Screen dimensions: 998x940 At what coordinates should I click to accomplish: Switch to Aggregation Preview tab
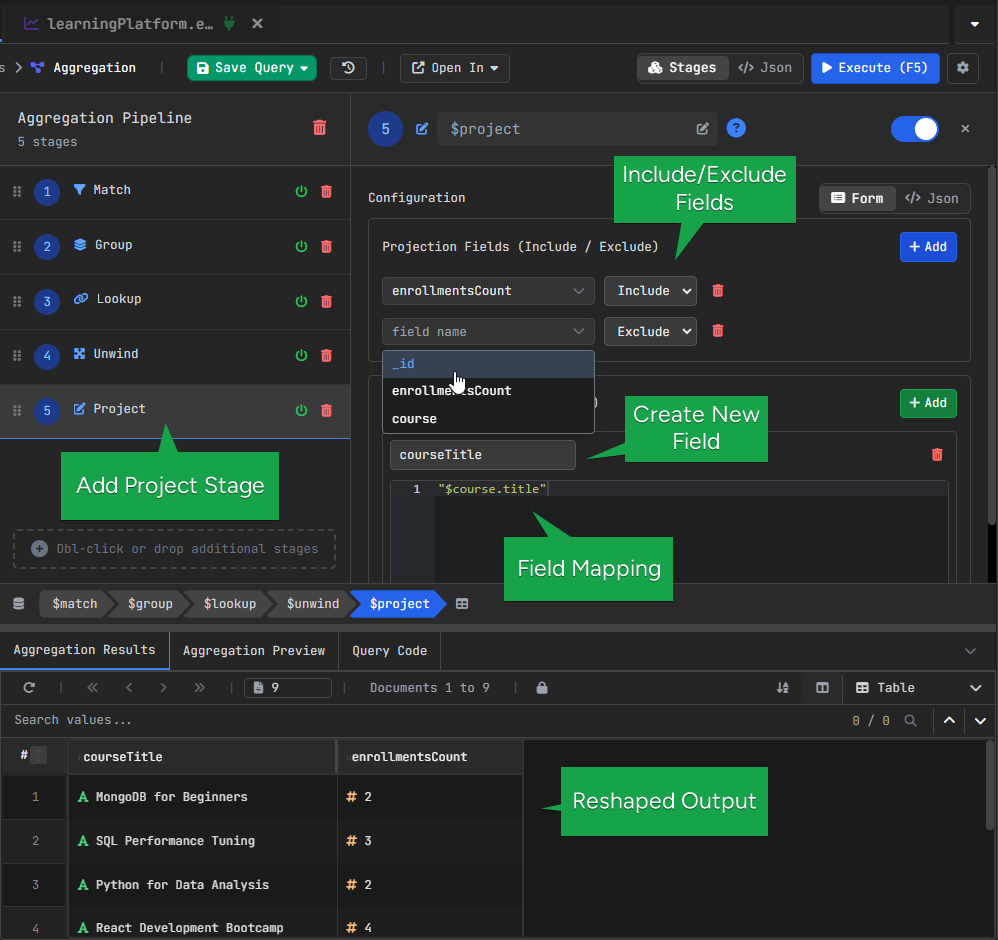pos(254,650)
